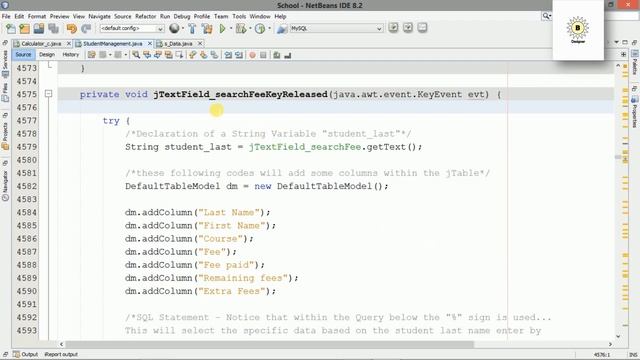Open the Edit menu
640x360 pixels.
pyautogui.click(x=19, y=16)
